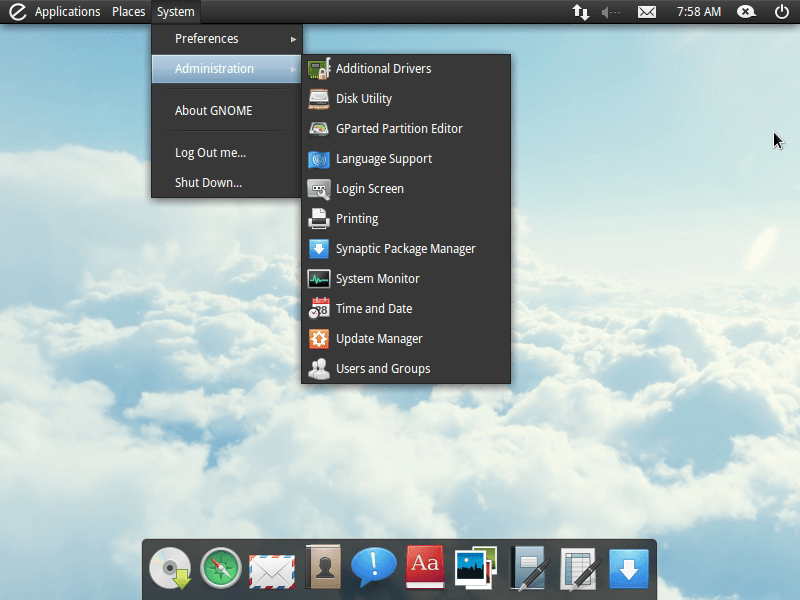
Task: Open the notebook with pen app in dock
Action: point(529,568)
